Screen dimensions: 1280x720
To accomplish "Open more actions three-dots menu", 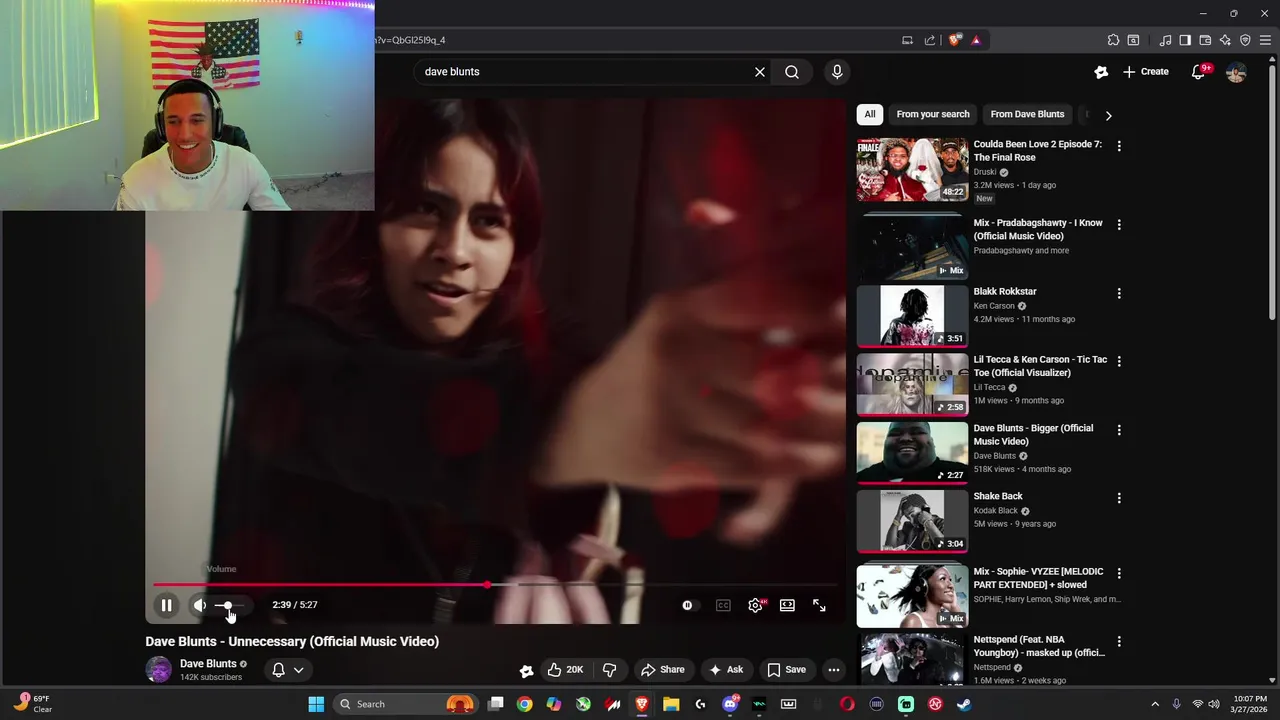I will tap(834, 670).
